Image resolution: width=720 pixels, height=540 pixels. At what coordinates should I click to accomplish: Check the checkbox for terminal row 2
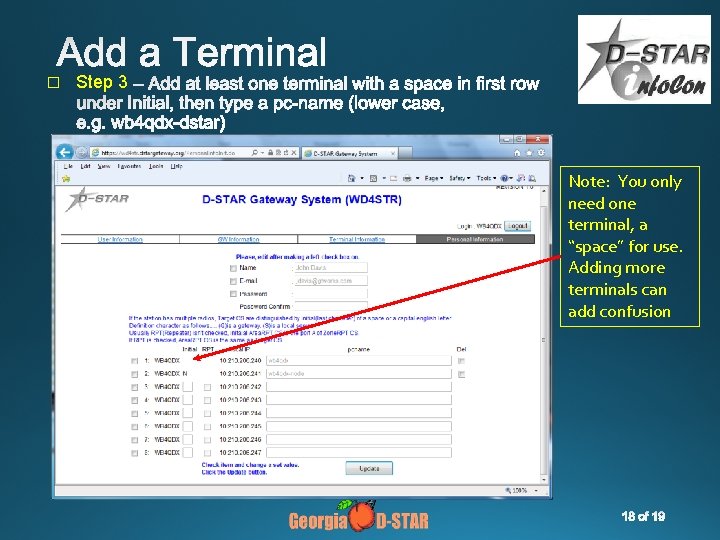[135, 374]
